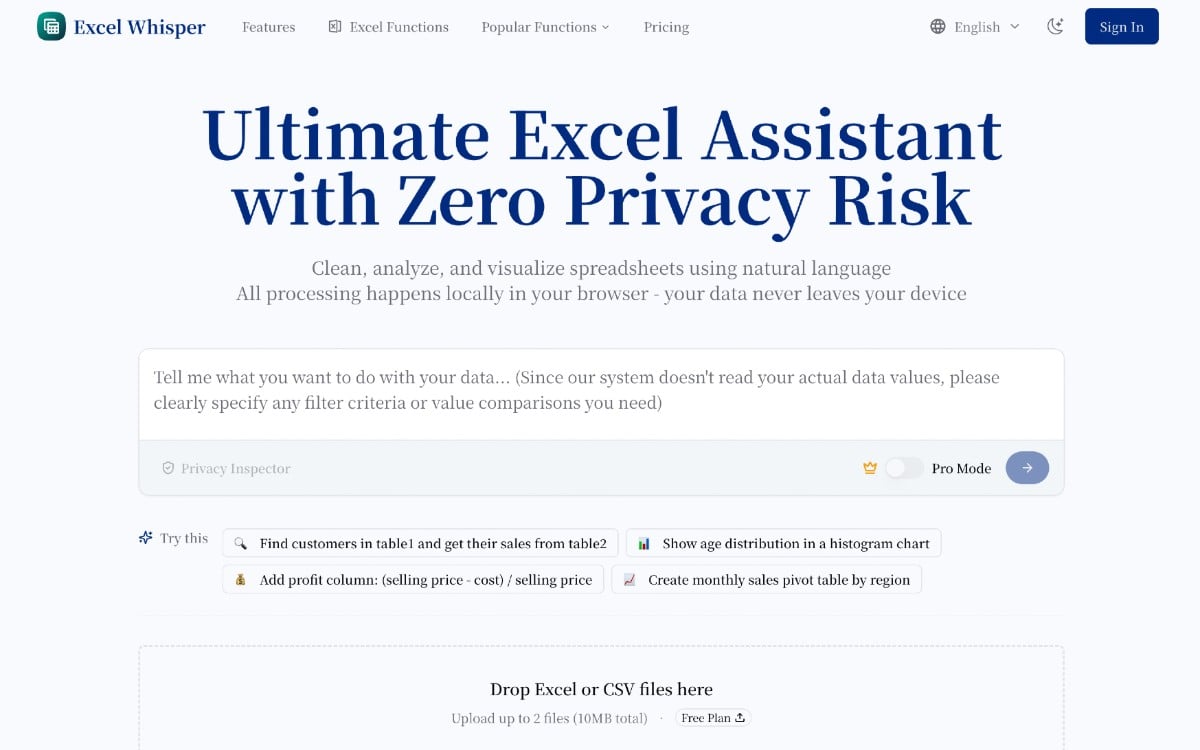Click the globe language icon
The image size is (1200, 750).
coord(937,27)
